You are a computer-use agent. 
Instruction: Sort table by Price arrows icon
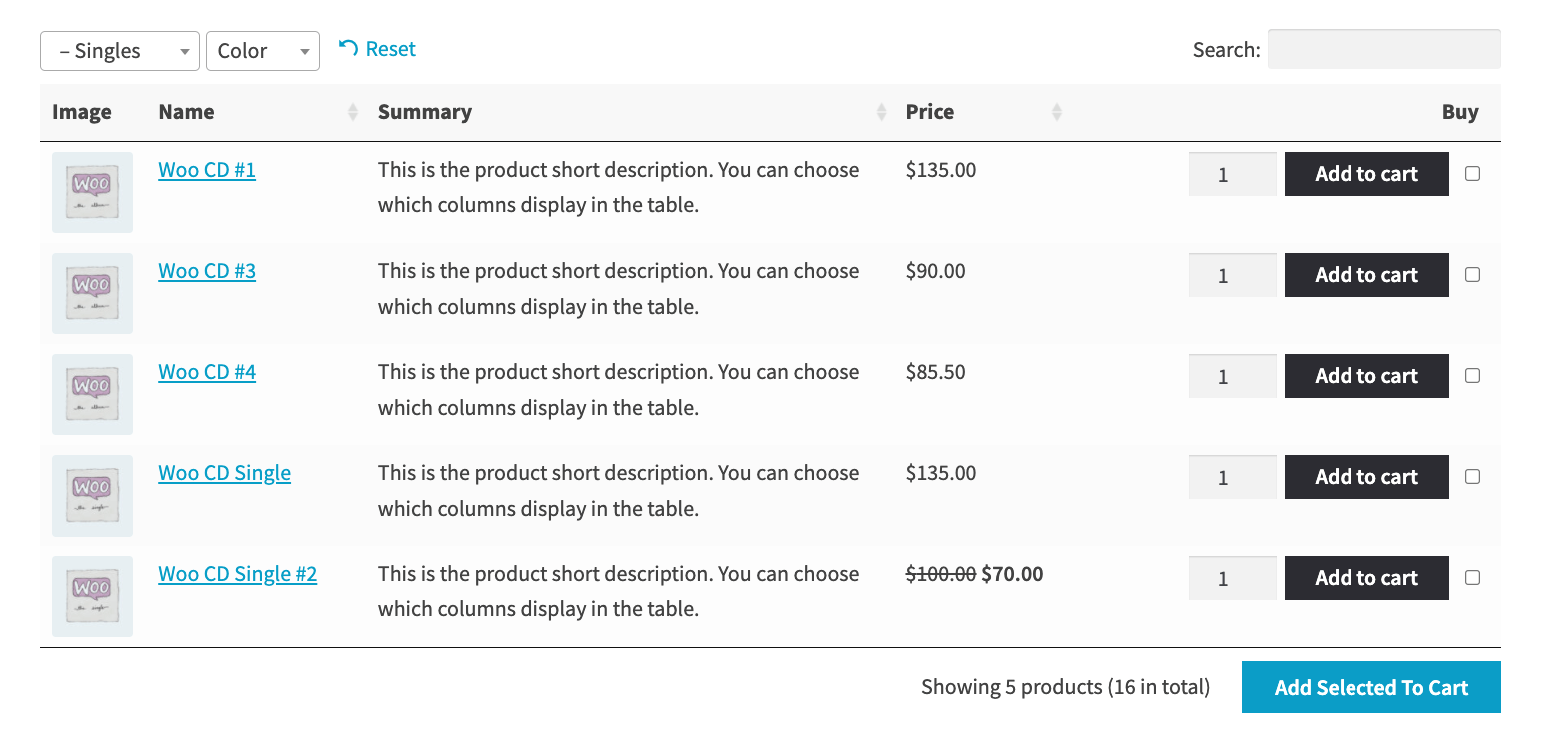click(1057, 112)
